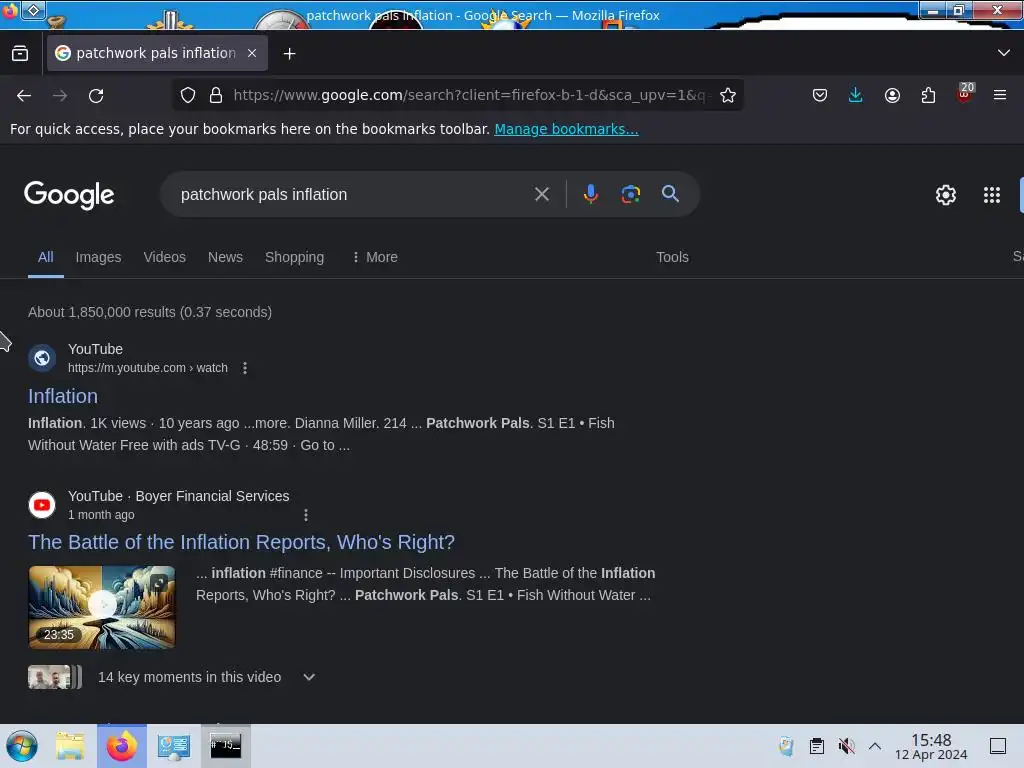Open the extensions puzzle icon
Viewport: 1024px width, 768px height.
(x=928, y=96)
